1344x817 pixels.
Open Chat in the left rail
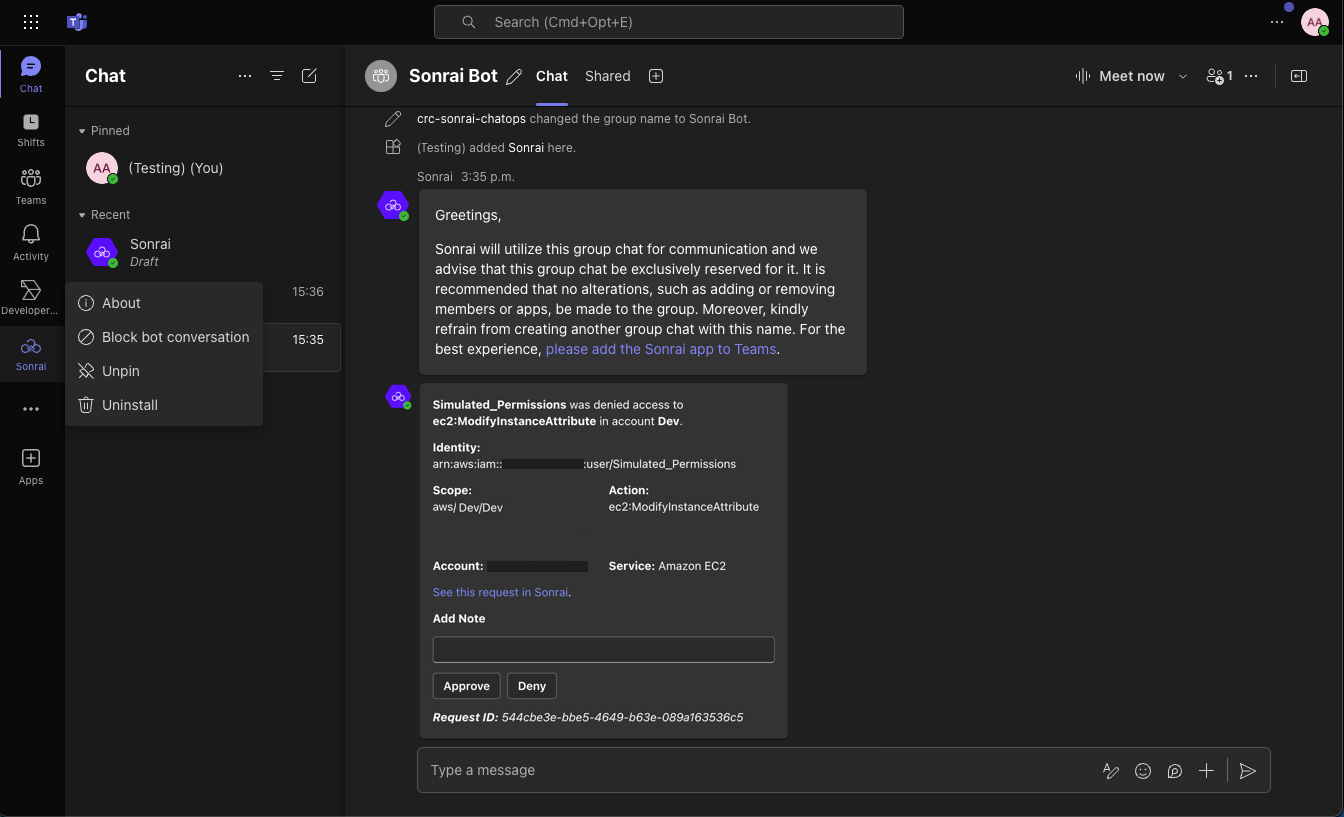[x=31, y=75]
